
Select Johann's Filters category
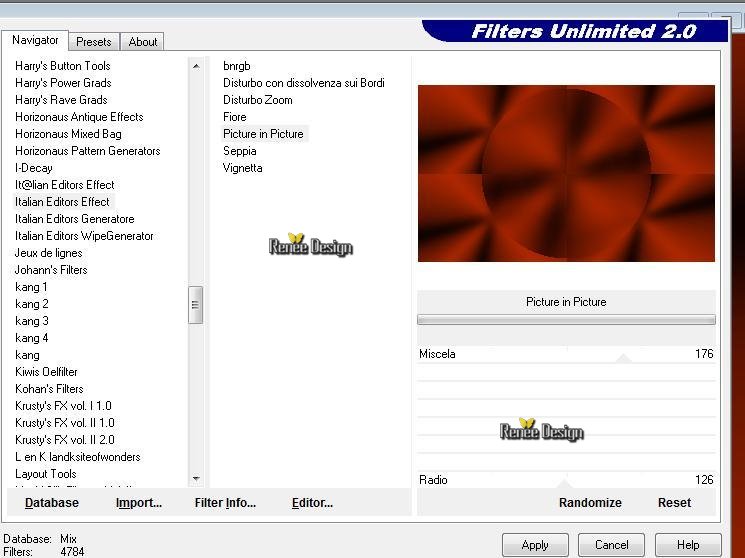coord(51,270)
